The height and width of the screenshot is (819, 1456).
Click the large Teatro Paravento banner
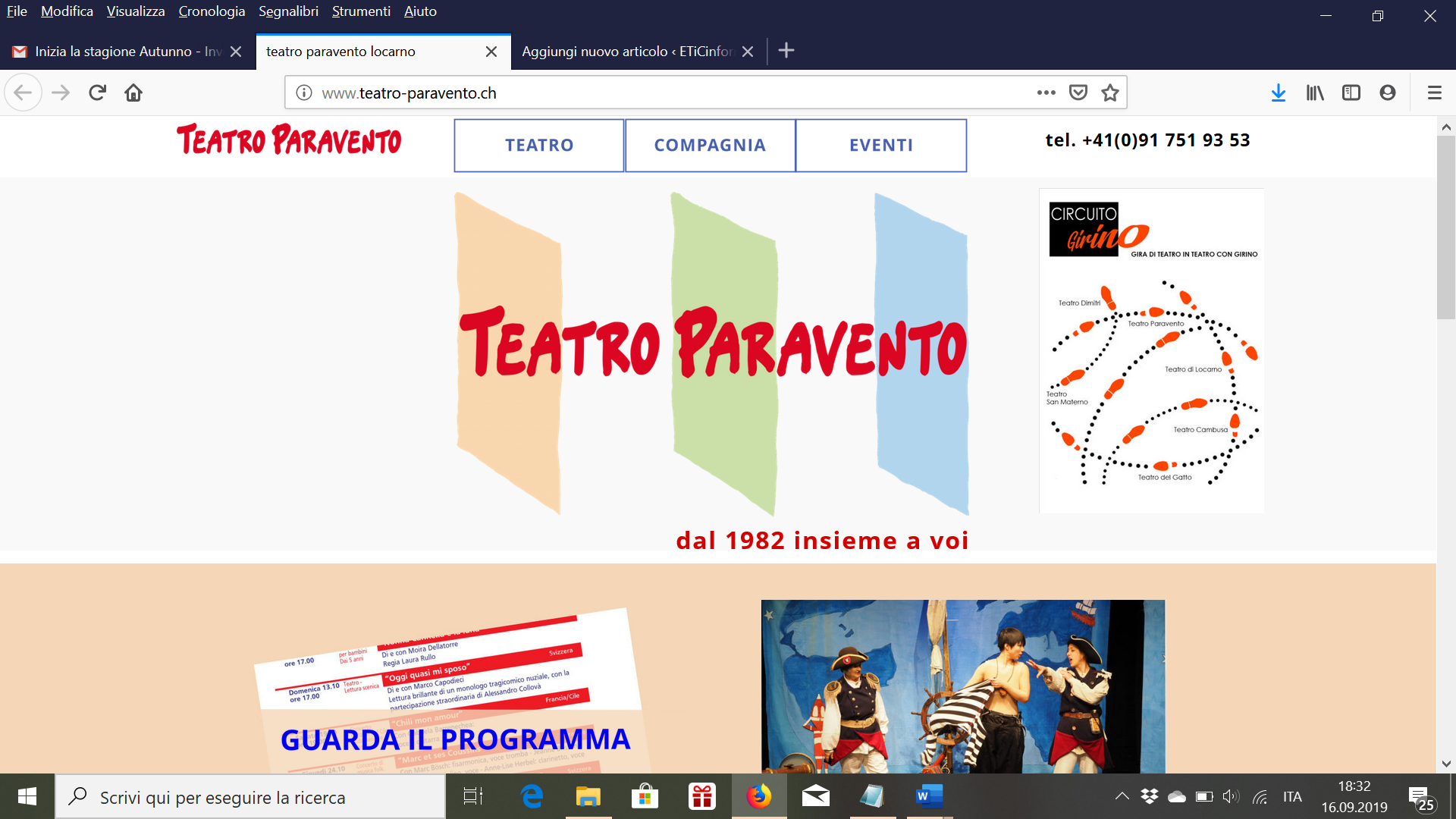(713, 353)
